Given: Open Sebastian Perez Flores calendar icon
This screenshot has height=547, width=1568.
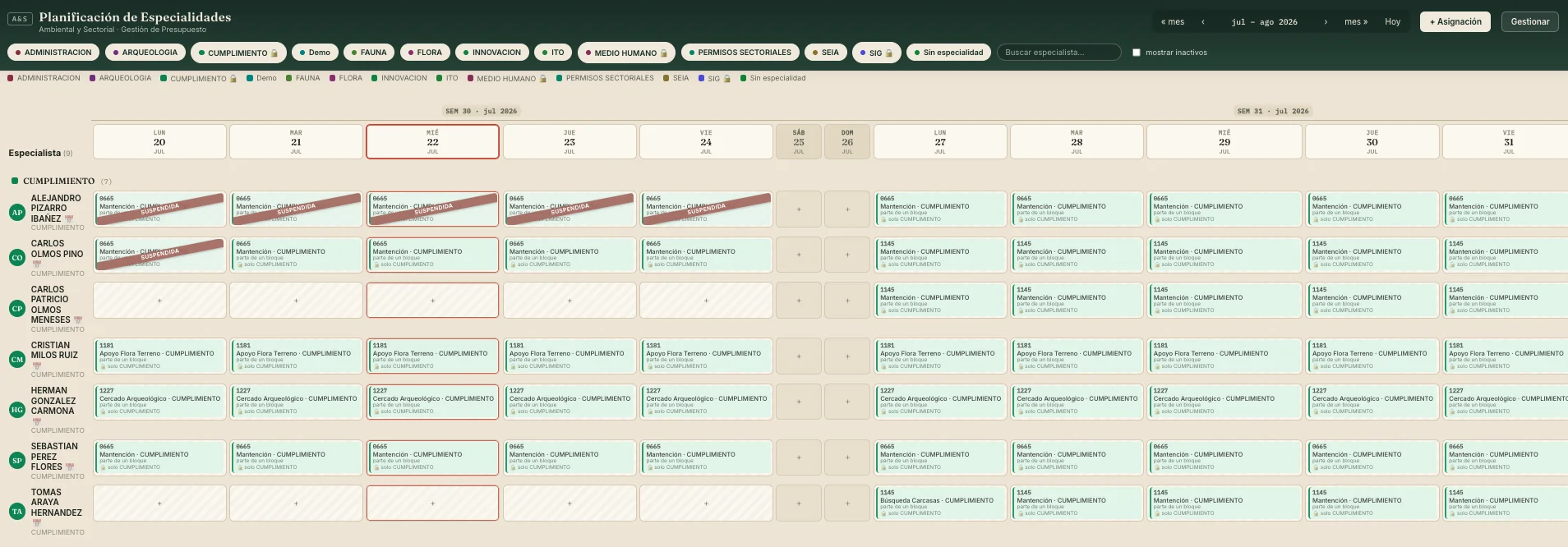Looking at the screenshot, I should click(x=70, y=467).
